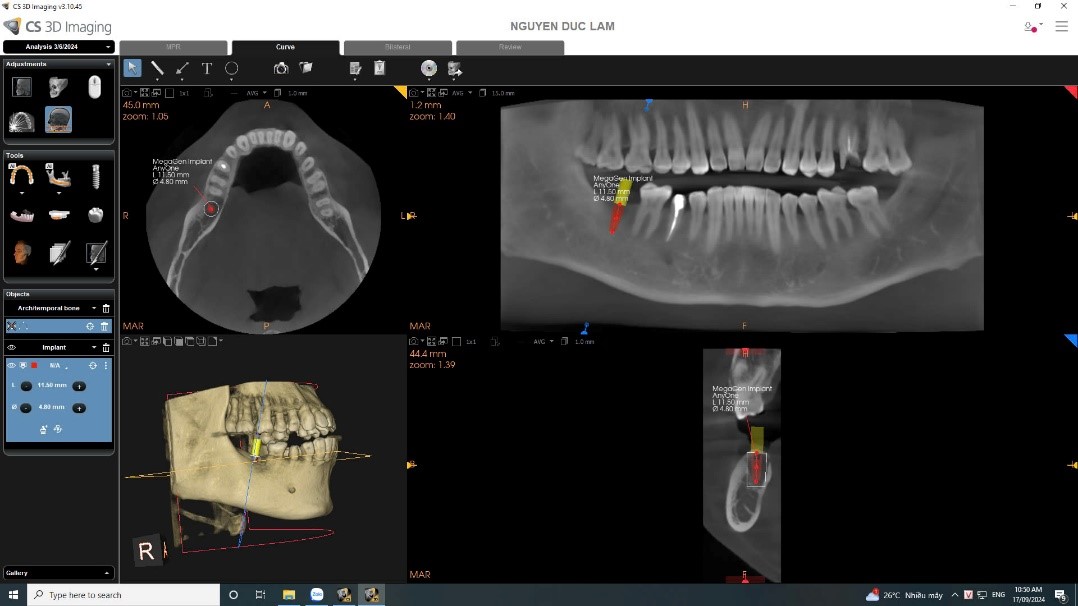The image size is (1078, 606).
Task: Open the Analysis 3/6/2024 dropdown
Action: (x=59, y=47)
